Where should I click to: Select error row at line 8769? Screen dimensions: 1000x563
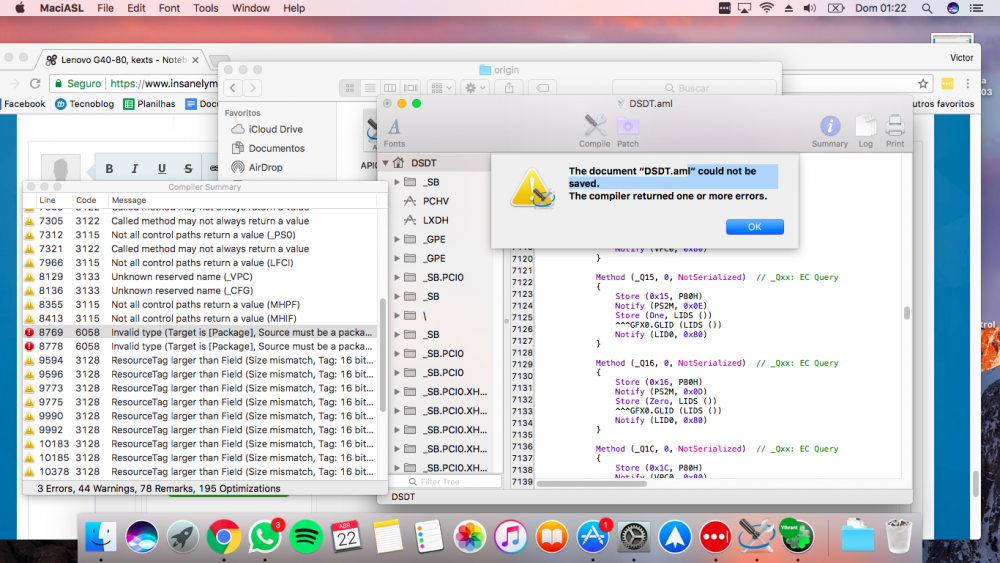click(201, 332)
